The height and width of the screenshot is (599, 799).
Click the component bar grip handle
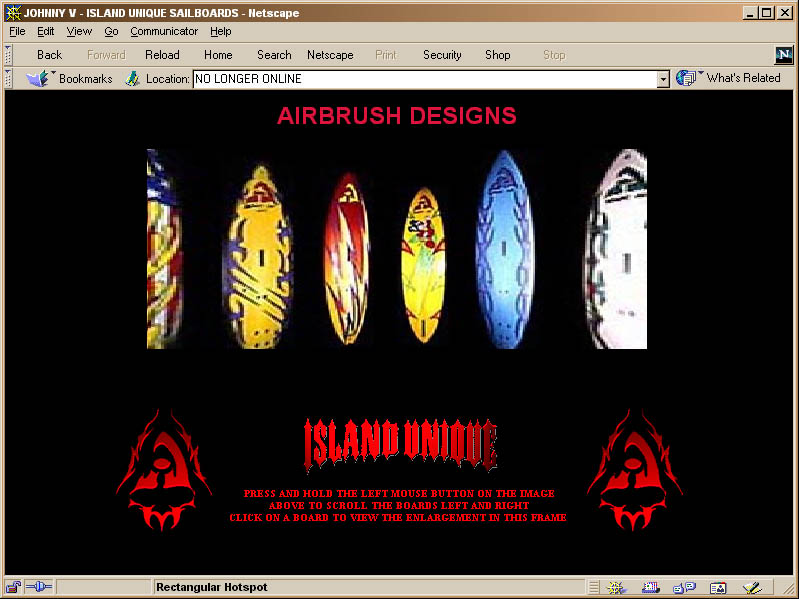[594, 588]
